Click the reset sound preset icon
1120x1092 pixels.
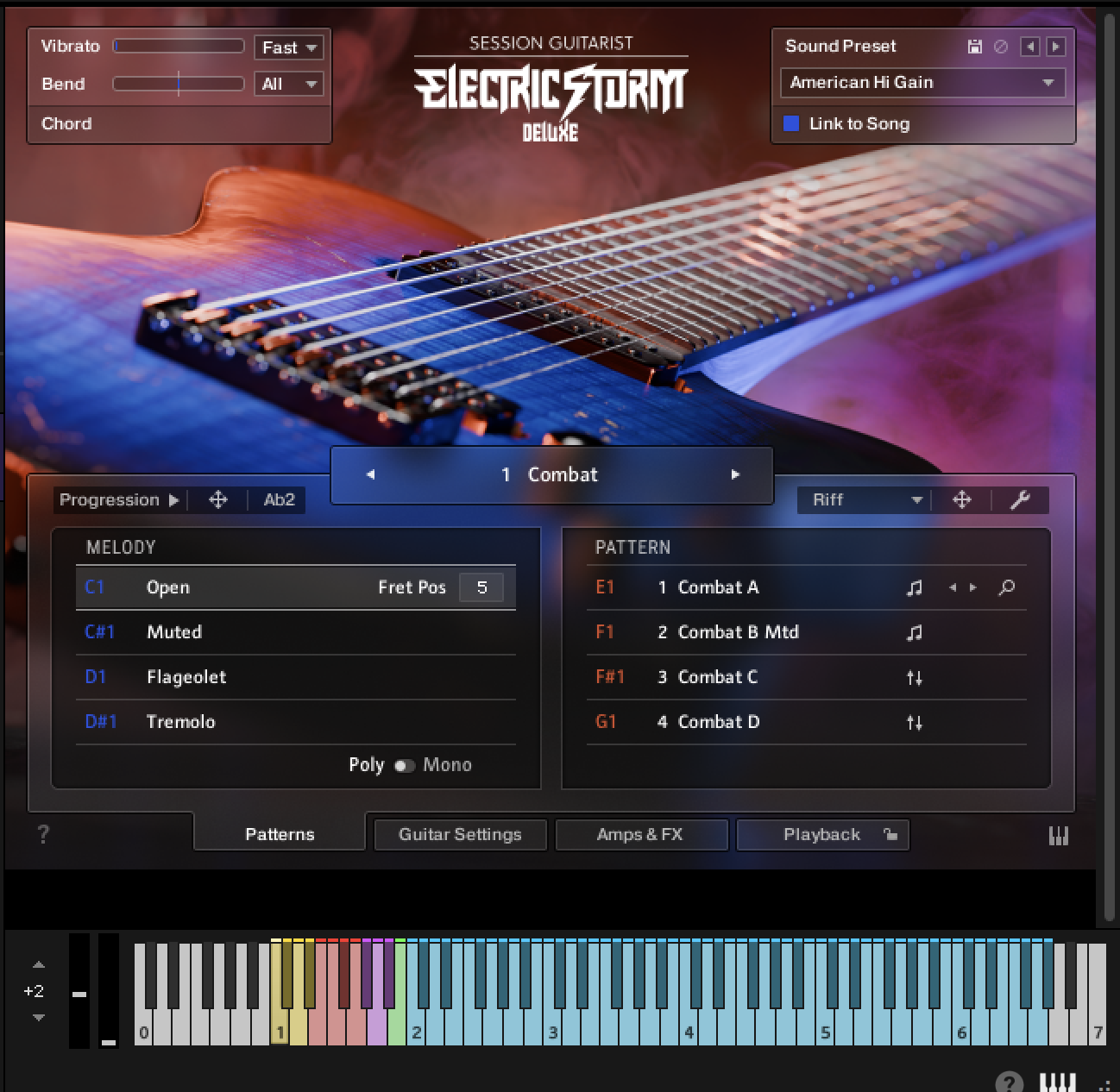click(1001, 47)
